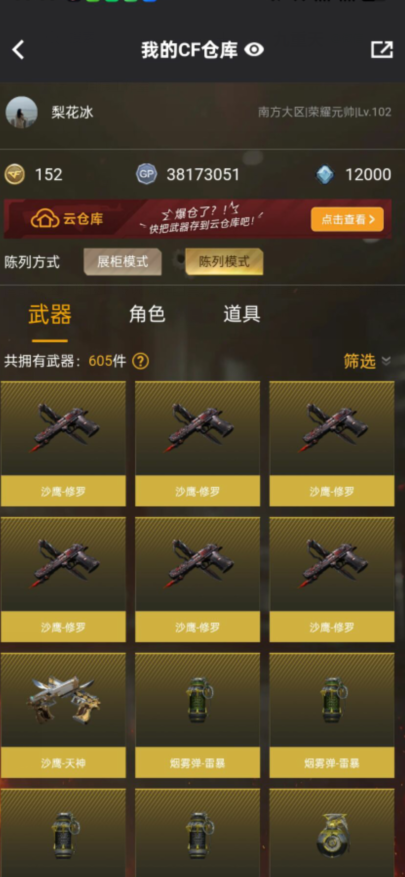Tap the blue diamond currency icon

325,175
